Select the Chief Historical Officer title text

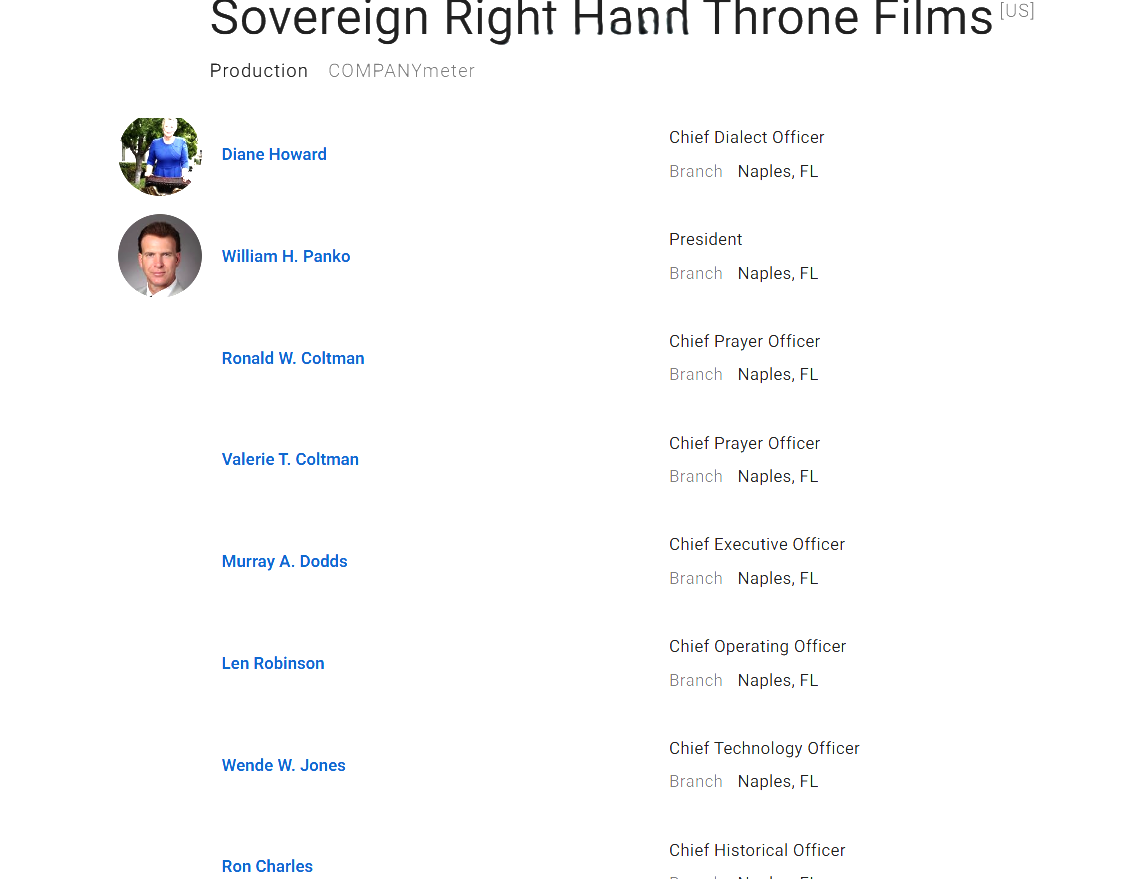click(757, 850)
